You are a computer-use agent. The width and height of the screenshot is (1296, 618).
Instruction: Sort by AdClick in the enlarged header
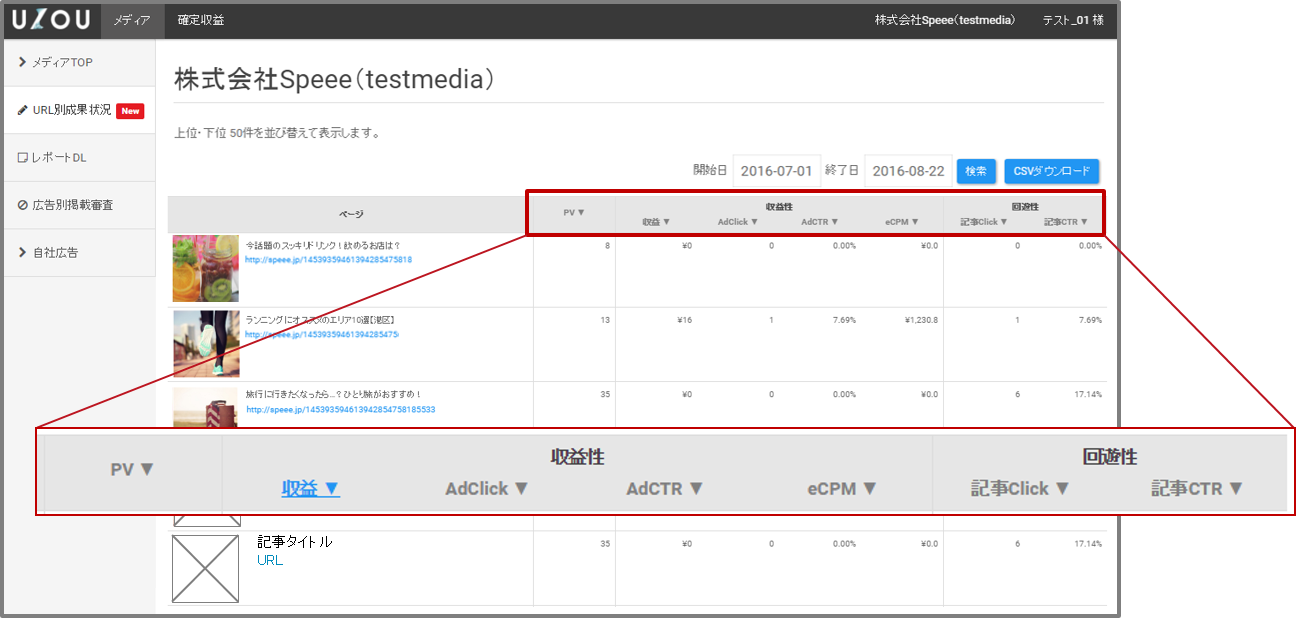click(x=486, y=489)
